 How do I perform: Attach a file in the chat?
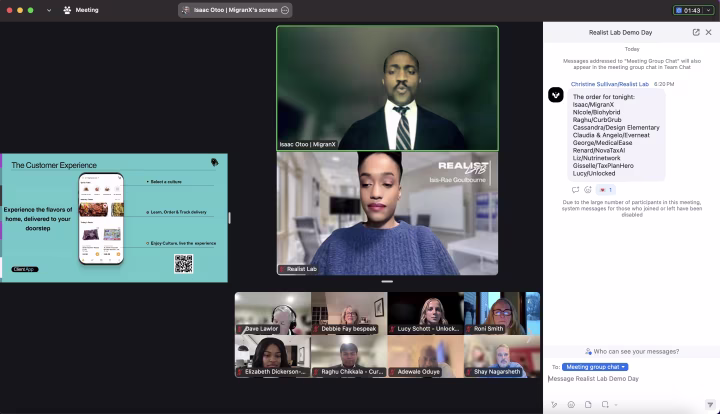coord(588,404)
